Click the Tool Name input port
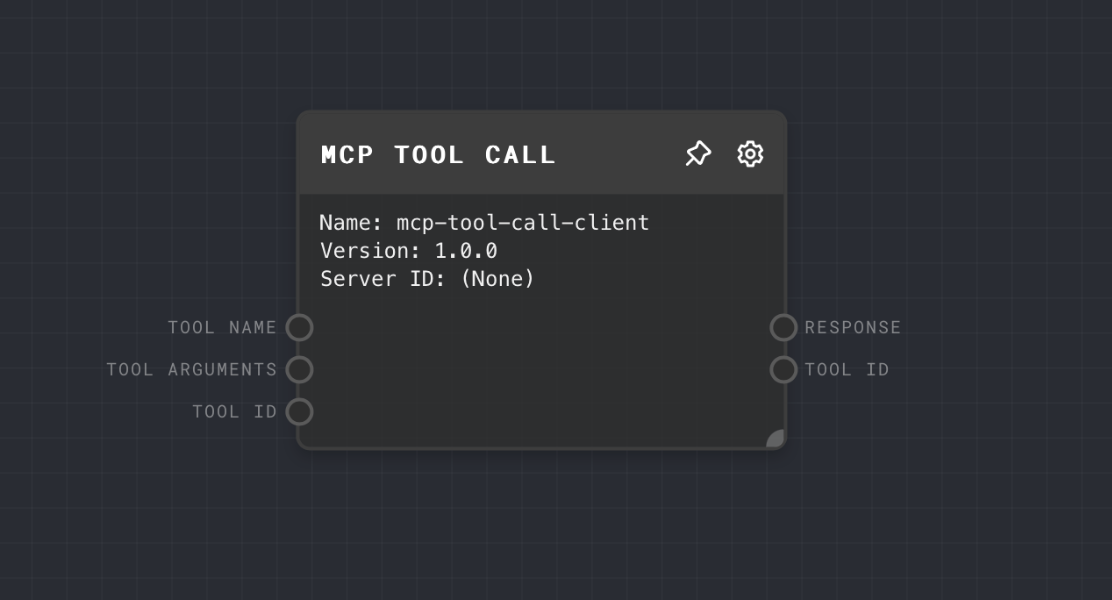The image size is (1112, 600). pyautogui.click(x=299, y=328)
